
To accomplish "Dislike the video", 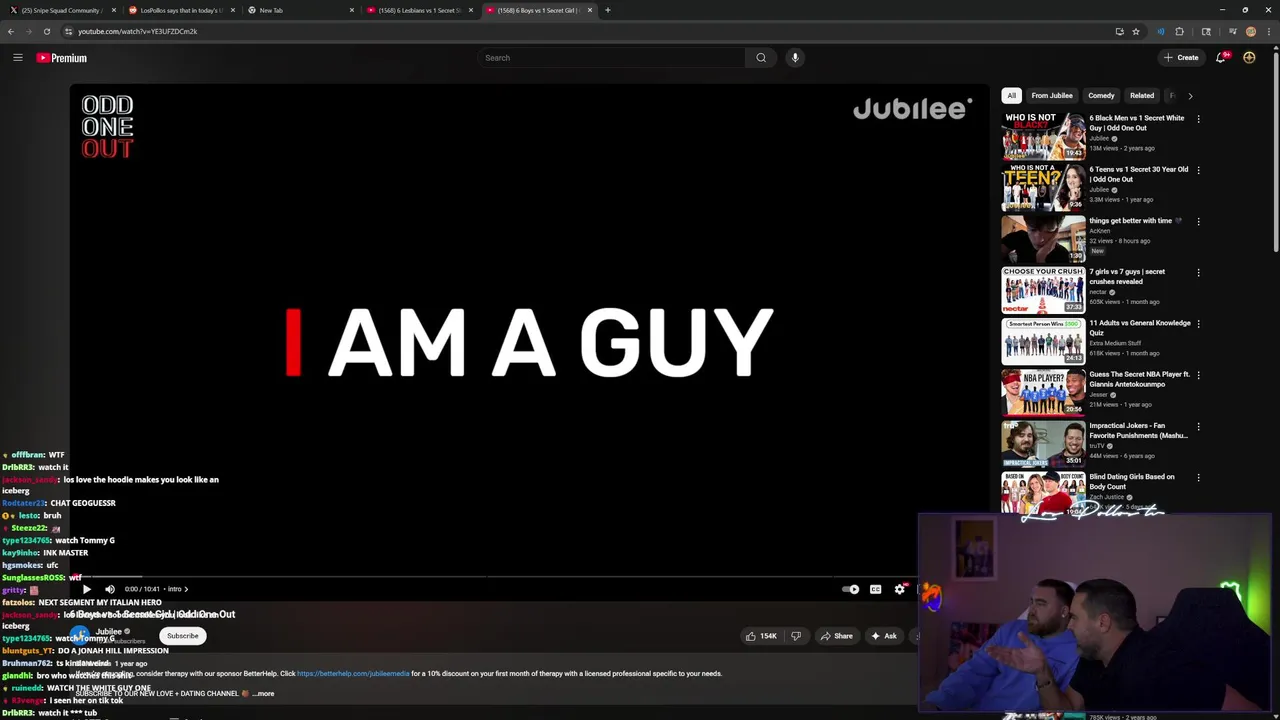I will click(796, 636).
